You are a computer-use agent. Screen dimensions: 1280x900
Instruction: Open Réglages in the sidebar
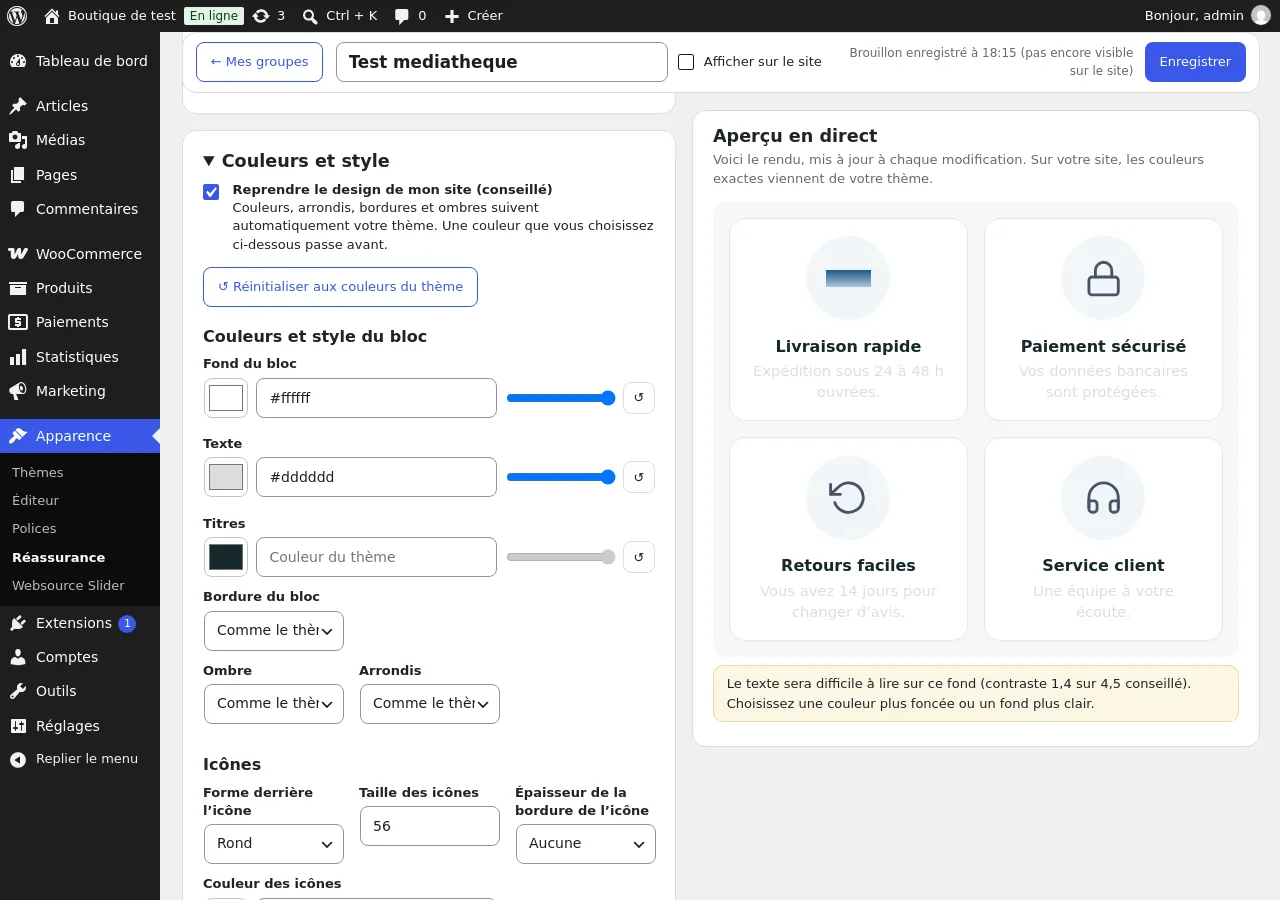[x=80, y=726]
